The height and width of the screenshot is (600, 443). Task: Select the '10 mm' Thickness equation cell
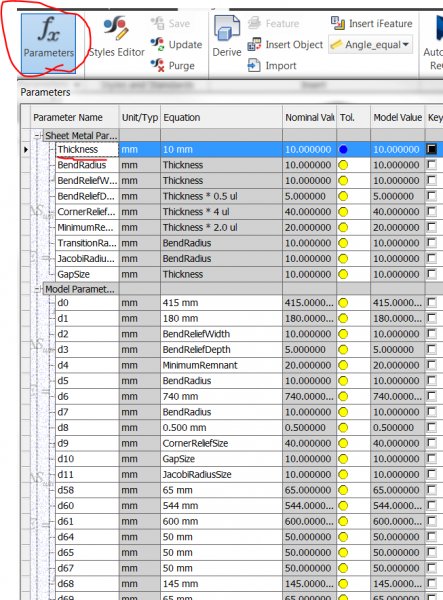tap(222, 149)
